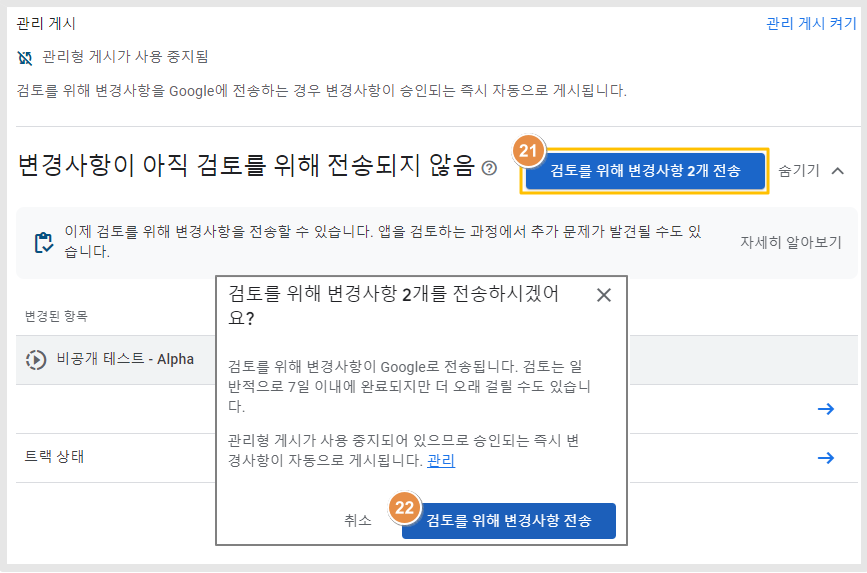Image resolution: width=867 pixels, height=573 pixels.
Task: Turn on managed publishing via 관리 게시 켜기
Action: (811, 23)
